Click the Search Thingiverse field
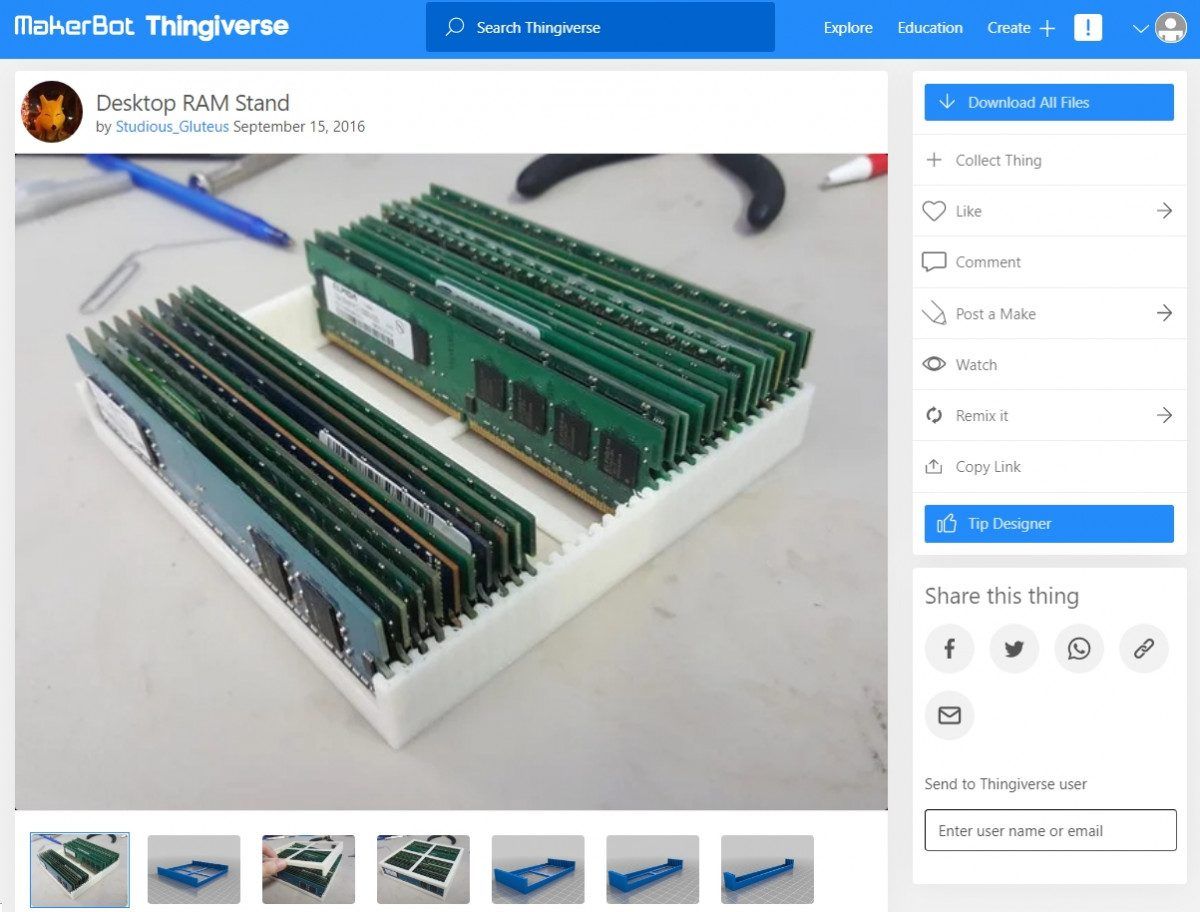Viewport: 1200px width, 912px height. click(600, 27)
